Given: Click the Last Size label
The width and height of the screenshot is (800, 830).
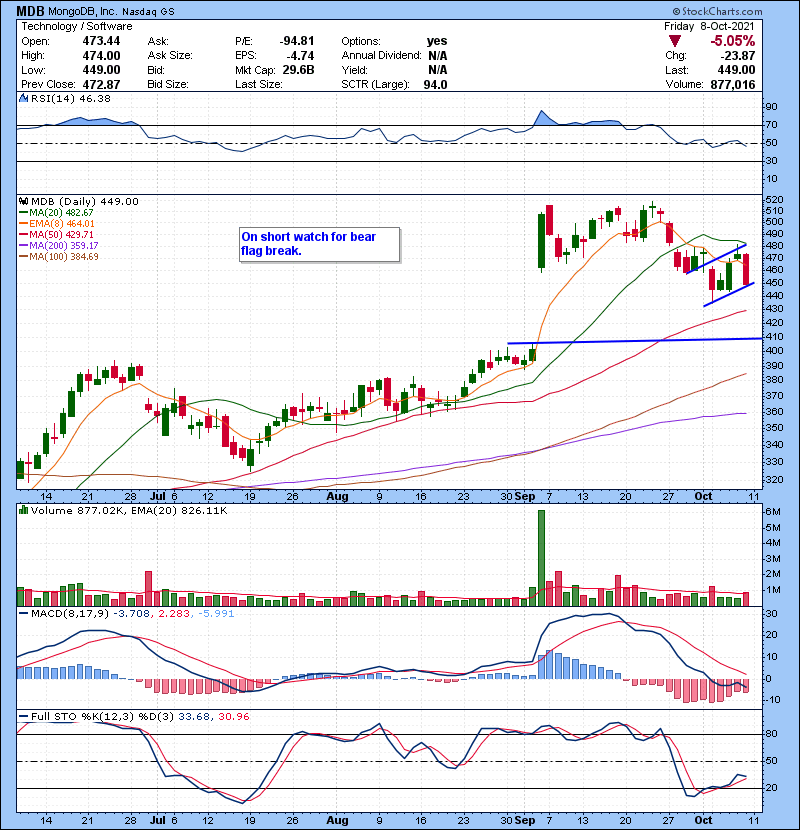Looking at the screenshot, I should pyautogui.click(x=258, y=84).
